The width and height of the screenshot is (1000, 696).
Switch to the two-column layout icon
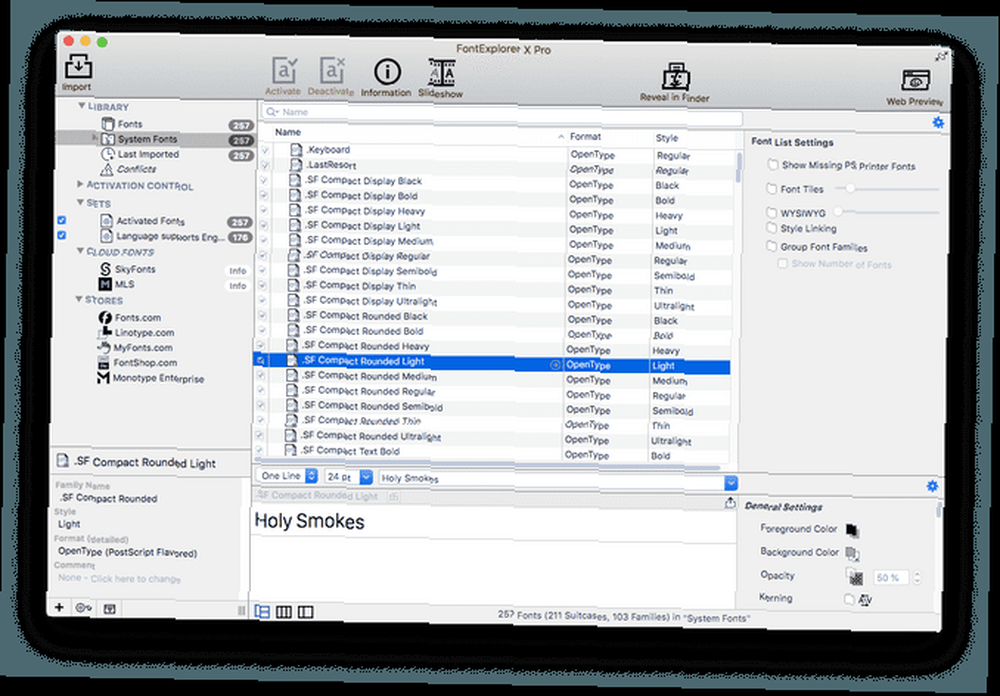point(305,612)
